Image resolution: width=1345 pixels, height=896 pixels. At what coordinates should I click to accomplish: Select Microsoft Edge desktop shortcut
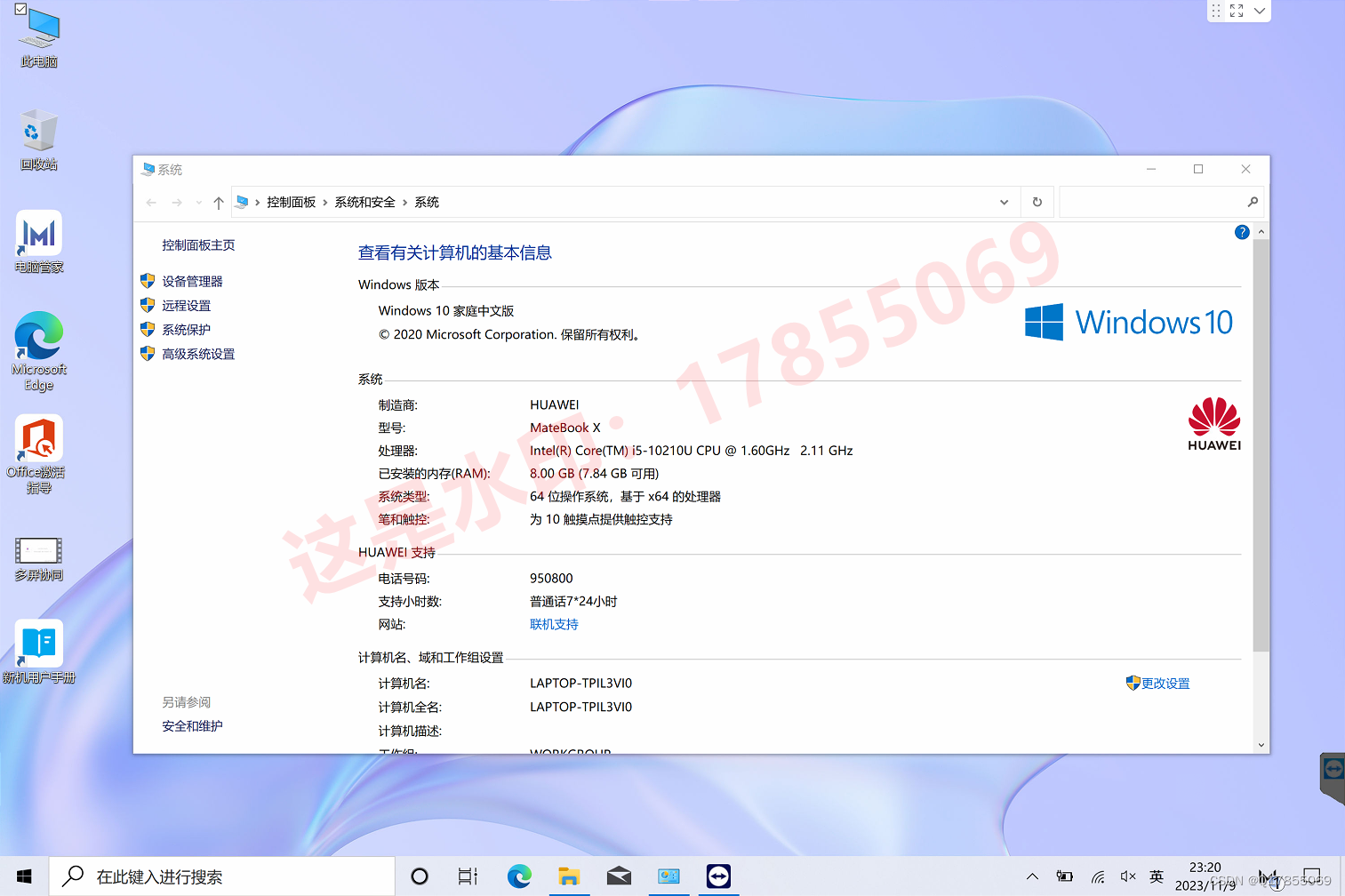(38, 351)
